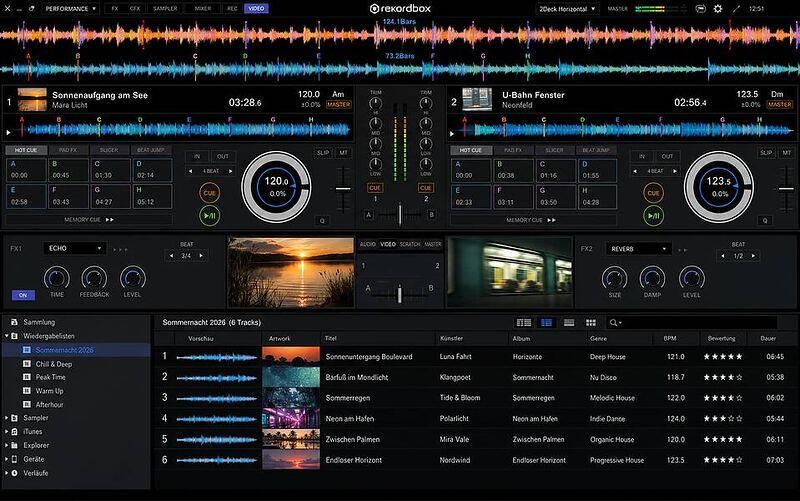Trigger deck 1 hot cue B 00:45
This screenshot has height=501, width=800.
pyautogui.click(x=68, y=170)
